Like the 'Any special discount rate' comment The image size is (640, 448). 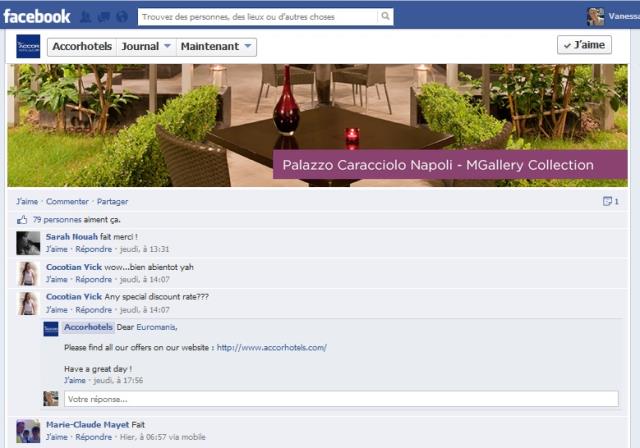(x=56, y=310)
